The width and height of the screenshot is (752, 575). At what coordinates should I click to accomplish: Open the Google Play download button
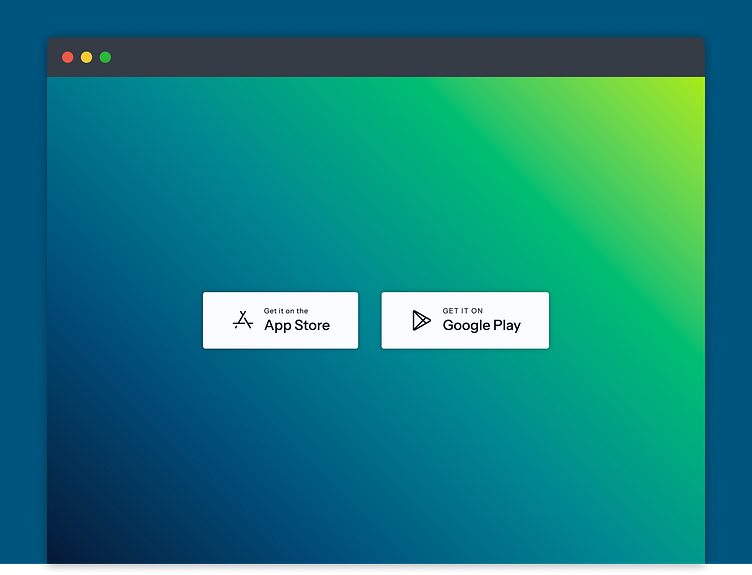465,320
